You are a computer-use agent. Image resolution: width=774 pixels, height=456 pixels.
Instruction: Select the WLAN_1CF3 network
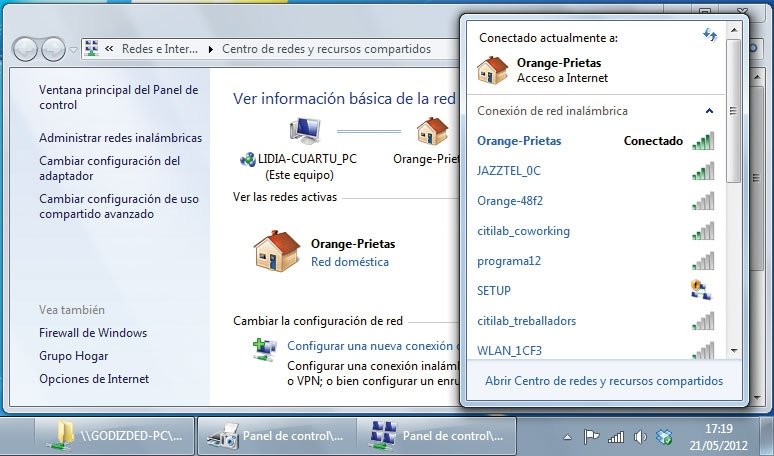(x=595, y=350)
